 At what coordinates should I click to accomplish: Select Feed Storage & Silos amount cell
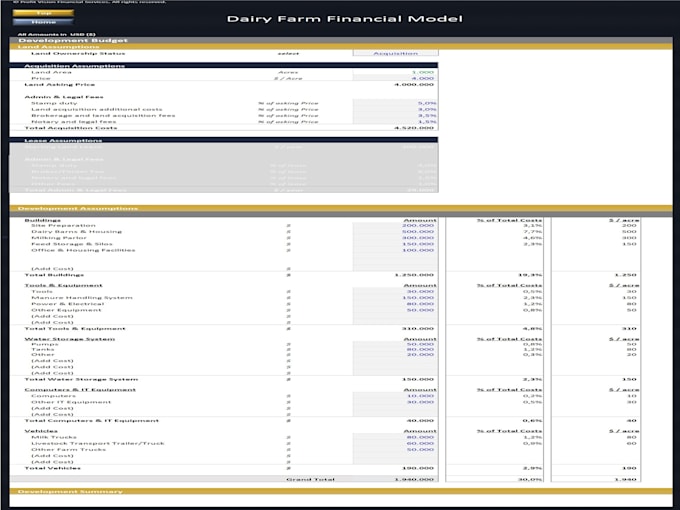tap(396, 244)
